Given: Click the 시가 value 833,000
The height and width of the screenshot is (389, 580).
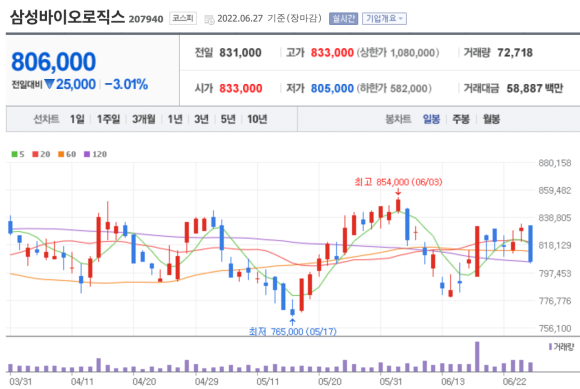Looking at the screenshot, I should (x=241, y=88).
